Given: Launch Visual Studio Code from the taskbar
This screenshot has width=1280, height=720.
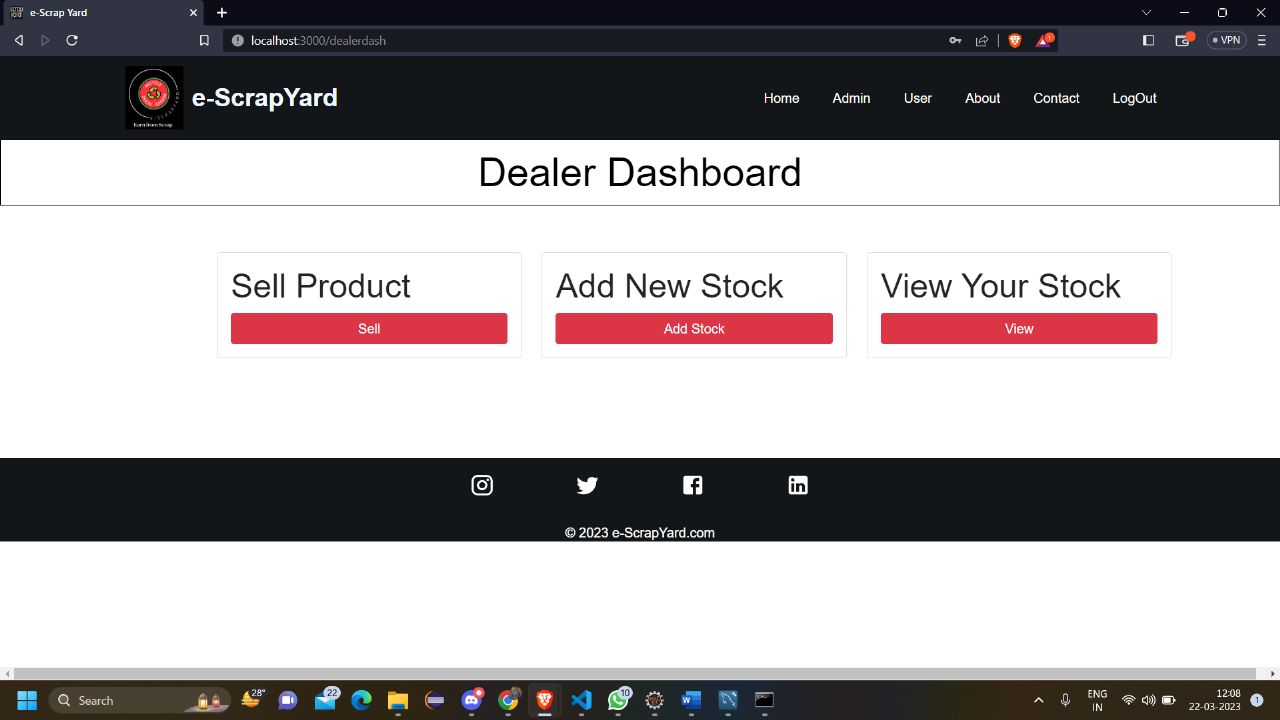Looking at the screenshot, I should coord(581,700).
